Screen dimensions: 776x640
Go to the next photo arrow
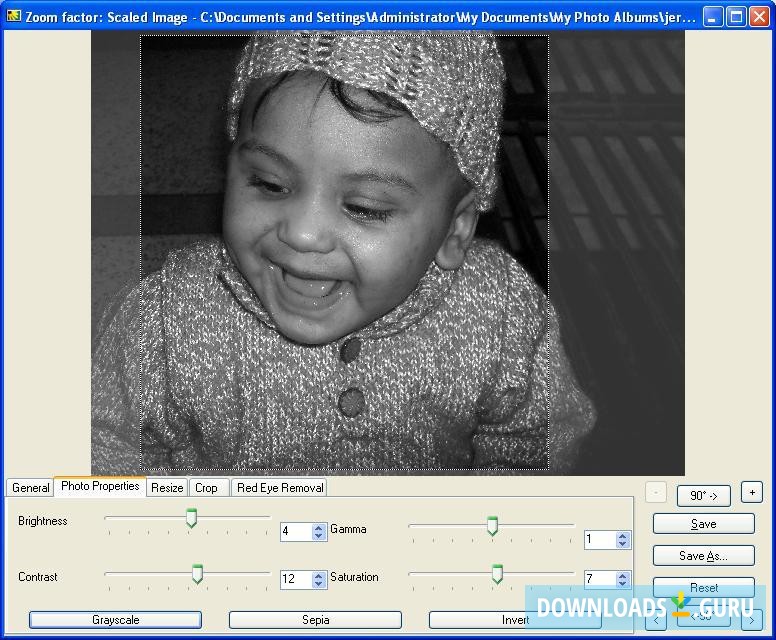pos(752,620)
